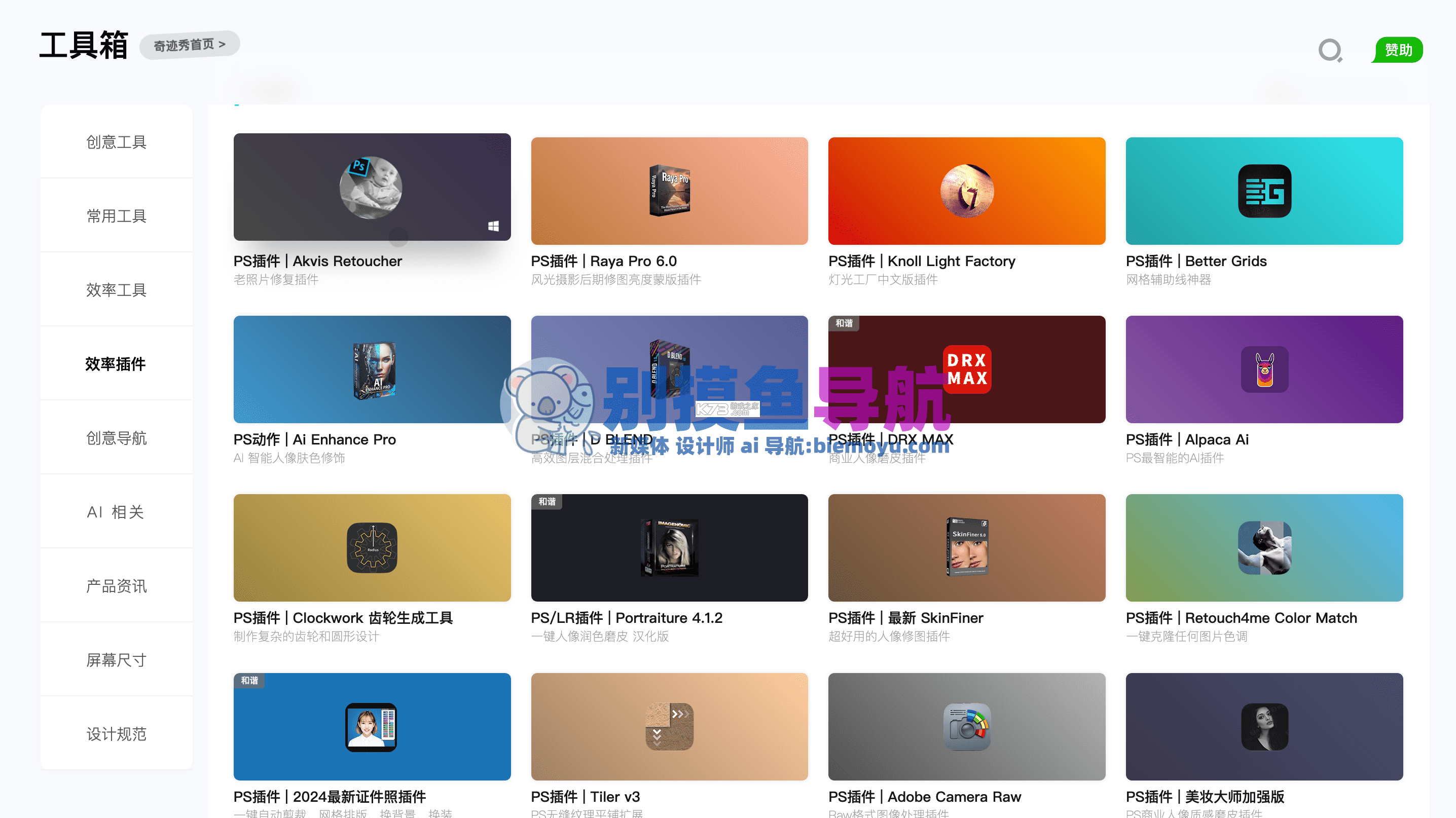This screenshot has height=818, width=1456.
Task: Click 和谐 badge on 证件照插件 card
Action: click(249, 680)
